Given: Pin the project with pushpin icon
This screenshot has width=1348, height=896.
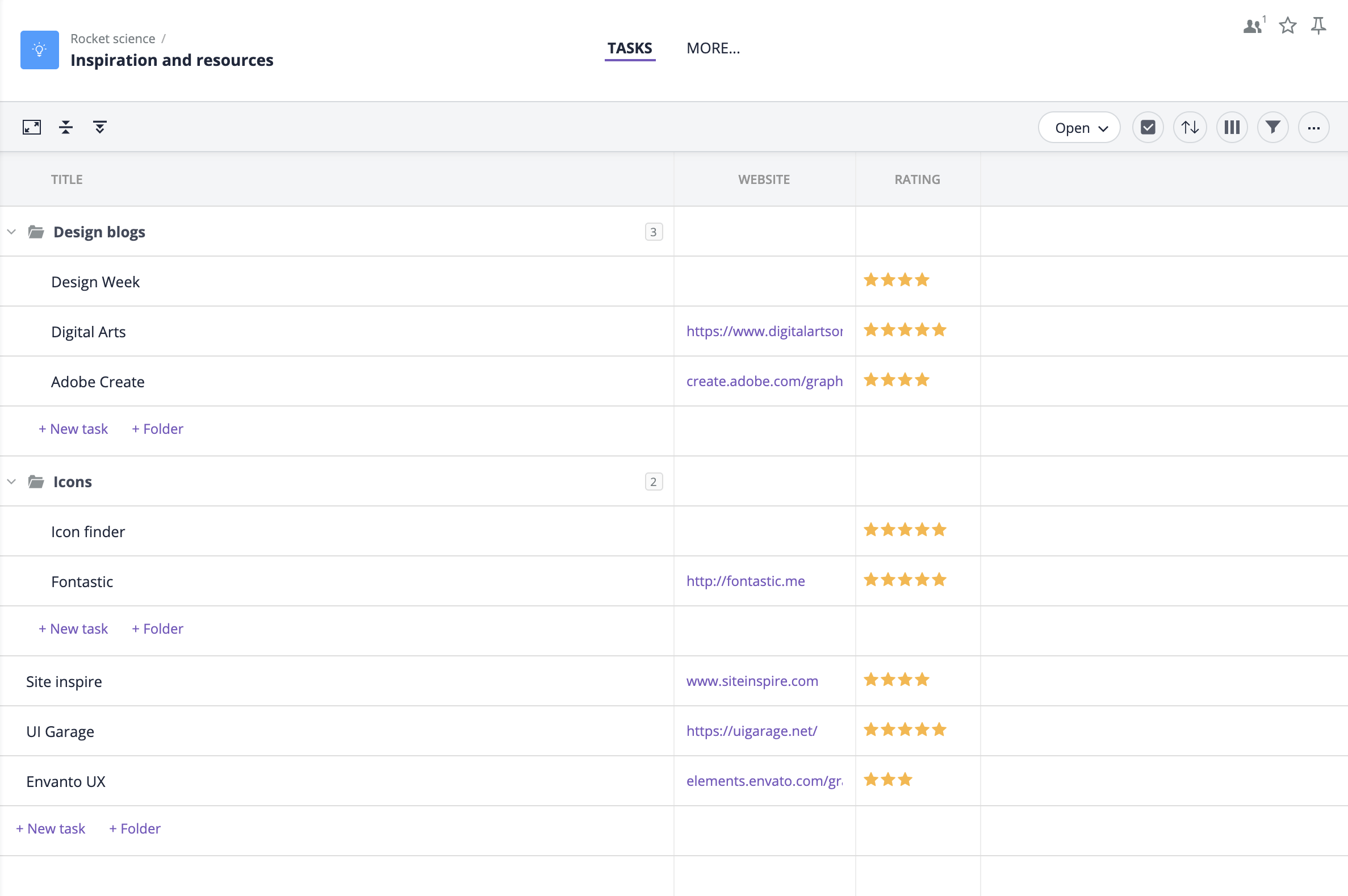Looking at the screenshot, I should pos(1318,26).
